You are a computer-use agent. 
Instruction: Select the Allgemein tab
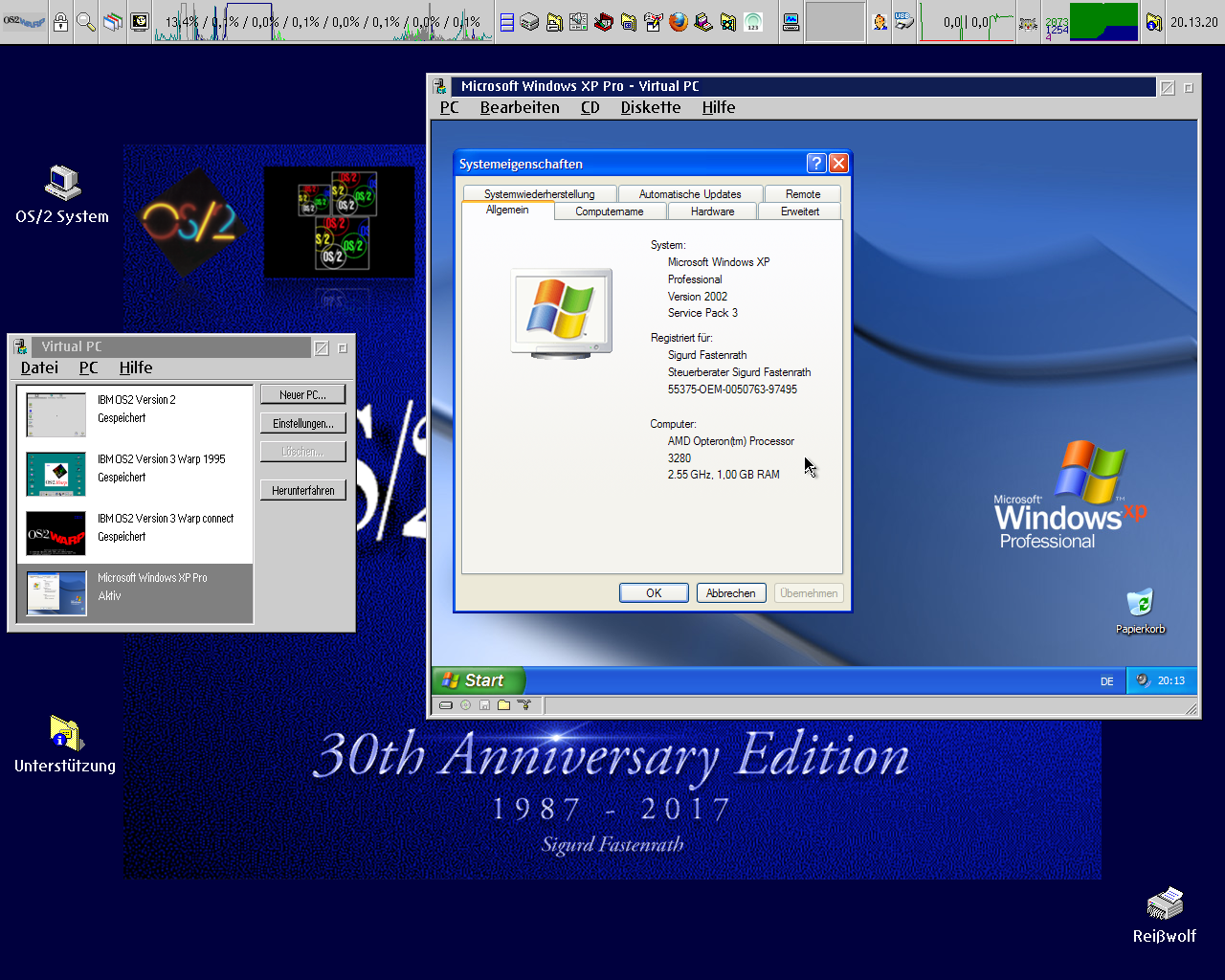click(507, 210)
